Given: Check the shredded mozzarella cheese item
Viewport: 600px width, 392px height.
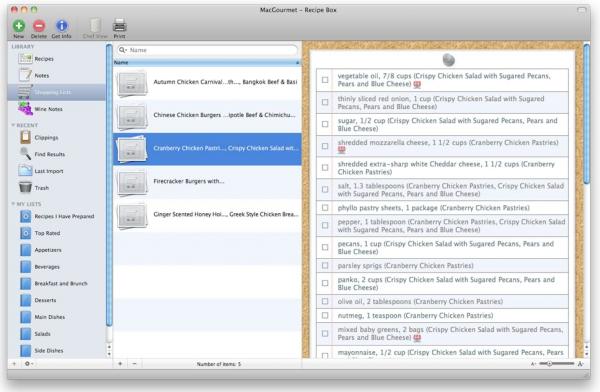Looking at the screenshot, I should click(325, 146).
